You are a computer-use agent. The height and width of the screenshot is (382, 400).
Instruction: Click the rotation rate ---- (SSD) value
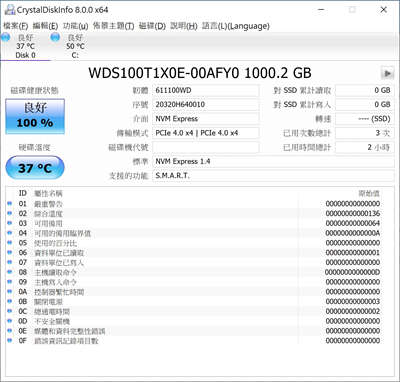(x=365, y=119)
